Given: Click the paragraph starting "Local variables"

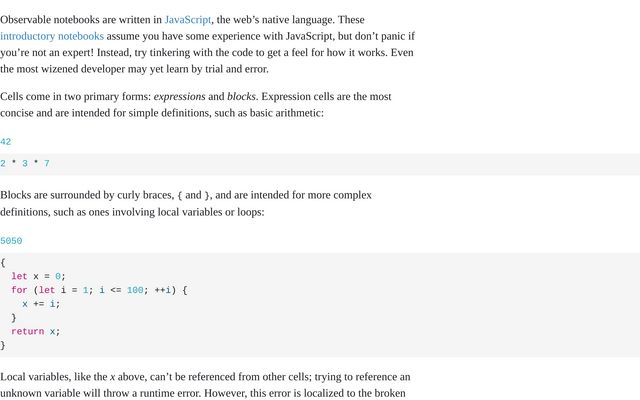Looking at the screenshot, I should [x=205, y=385].
